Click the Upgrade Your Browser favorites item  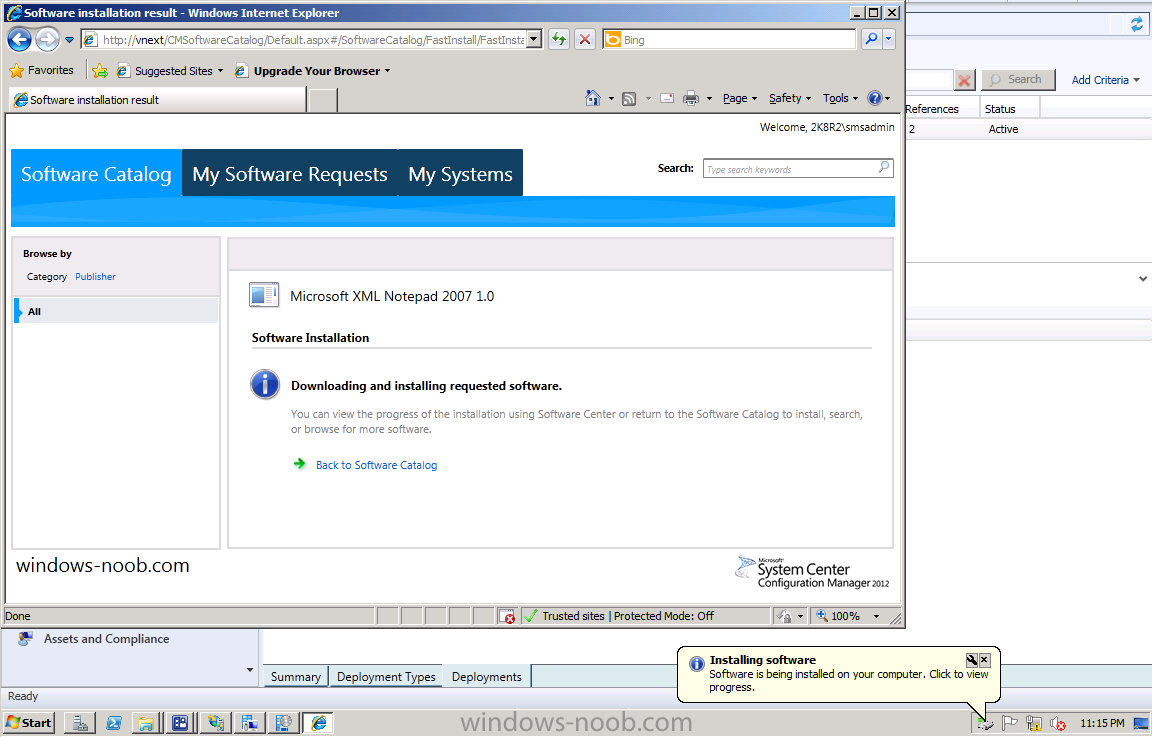(x=312, y=71)
